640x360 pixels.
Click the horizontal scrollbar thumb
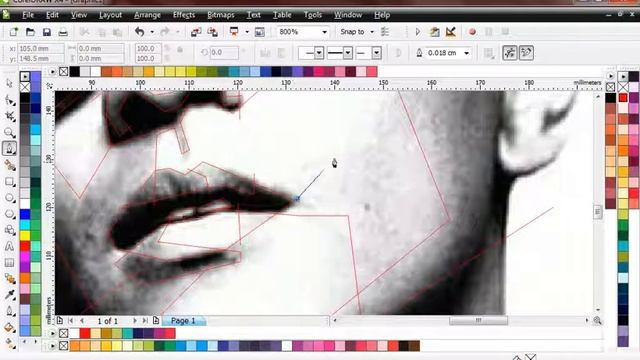[478, 320]
